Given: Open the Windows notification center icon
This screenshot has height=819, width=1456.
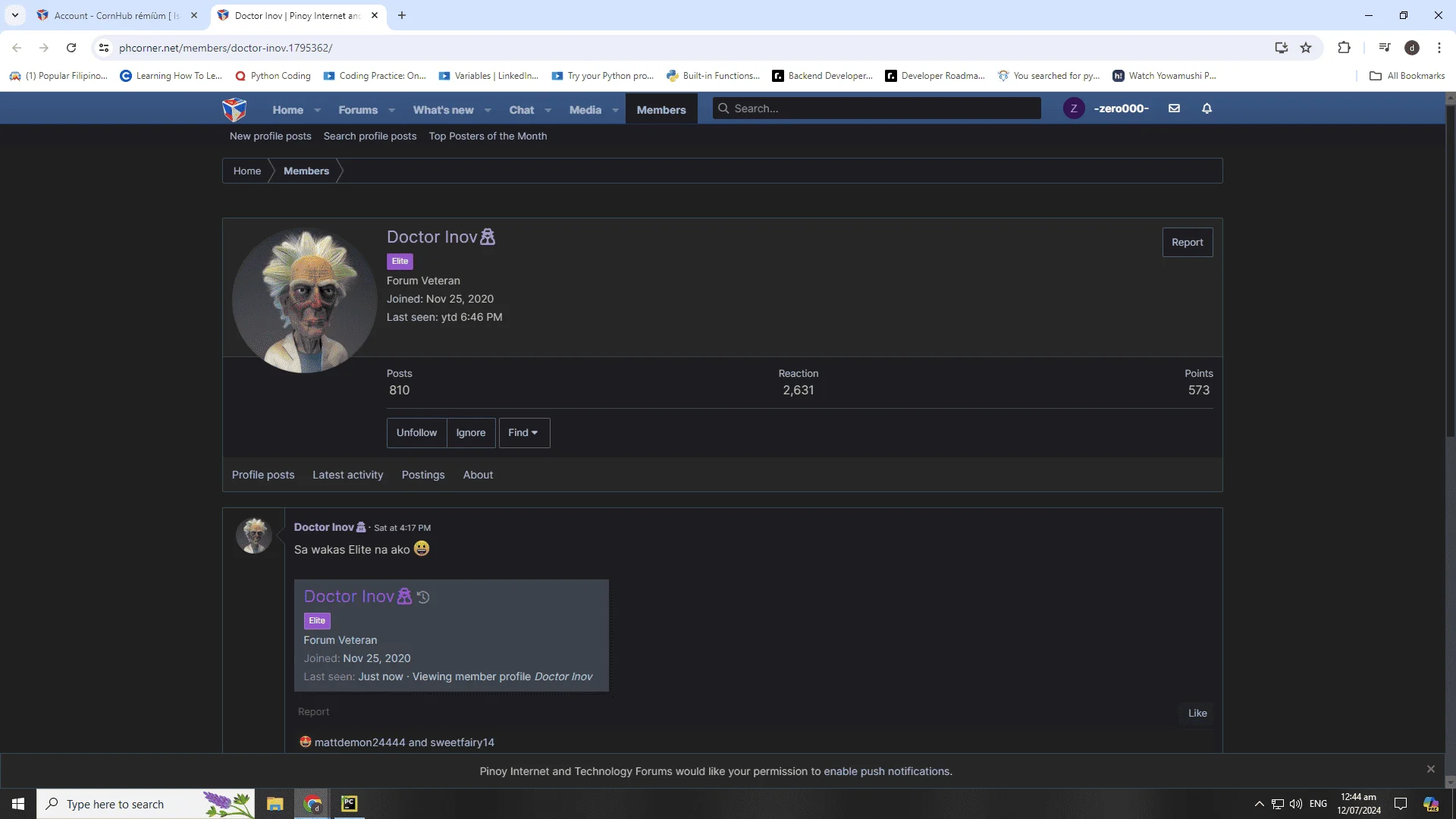Looking at the screenshot, I should [1400, 804].
